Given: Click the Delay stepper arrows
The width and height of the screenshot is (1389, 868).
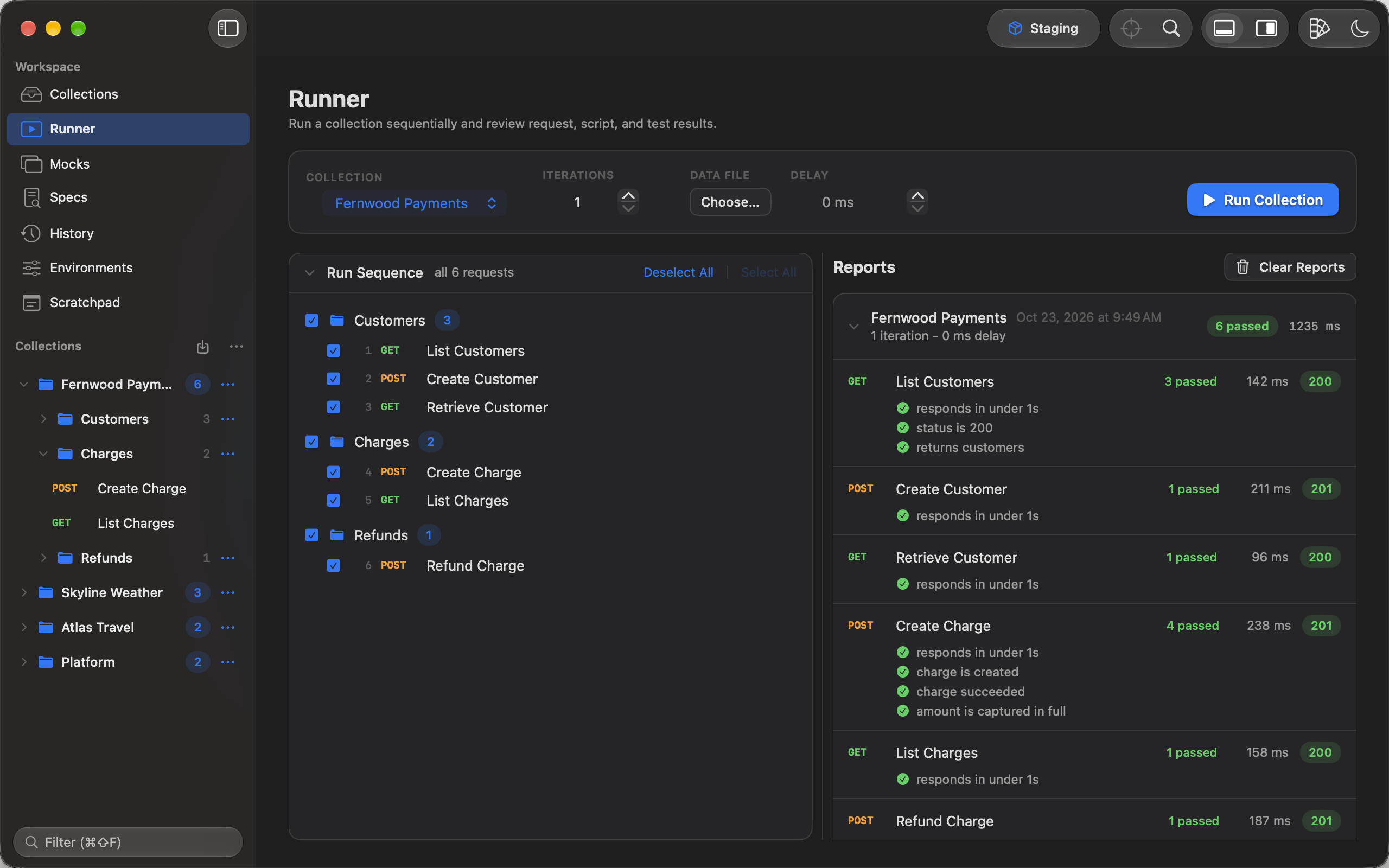Looking at the screenshot, I should point(918,202).
